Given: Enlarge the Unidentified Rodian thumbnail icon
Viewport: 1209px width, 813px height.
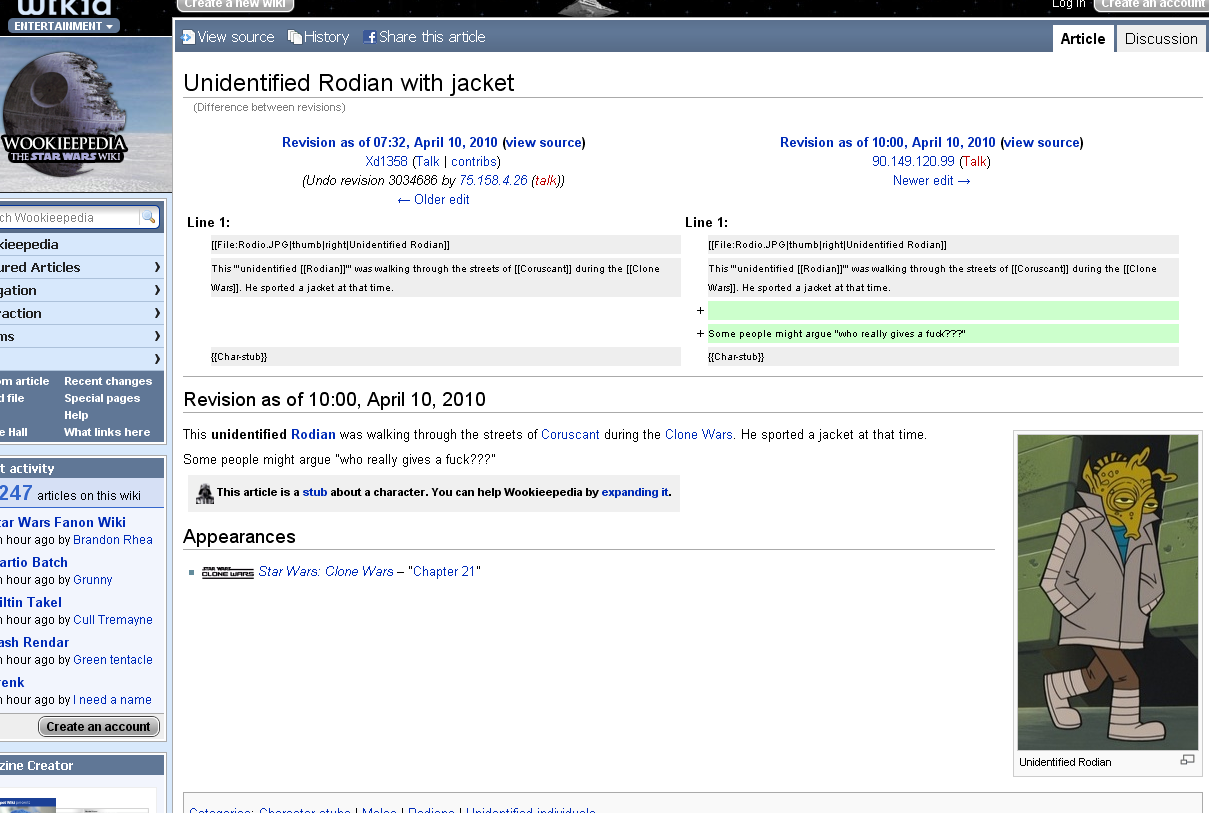Looking at the screenshot, I should (x=1187, y=760).
